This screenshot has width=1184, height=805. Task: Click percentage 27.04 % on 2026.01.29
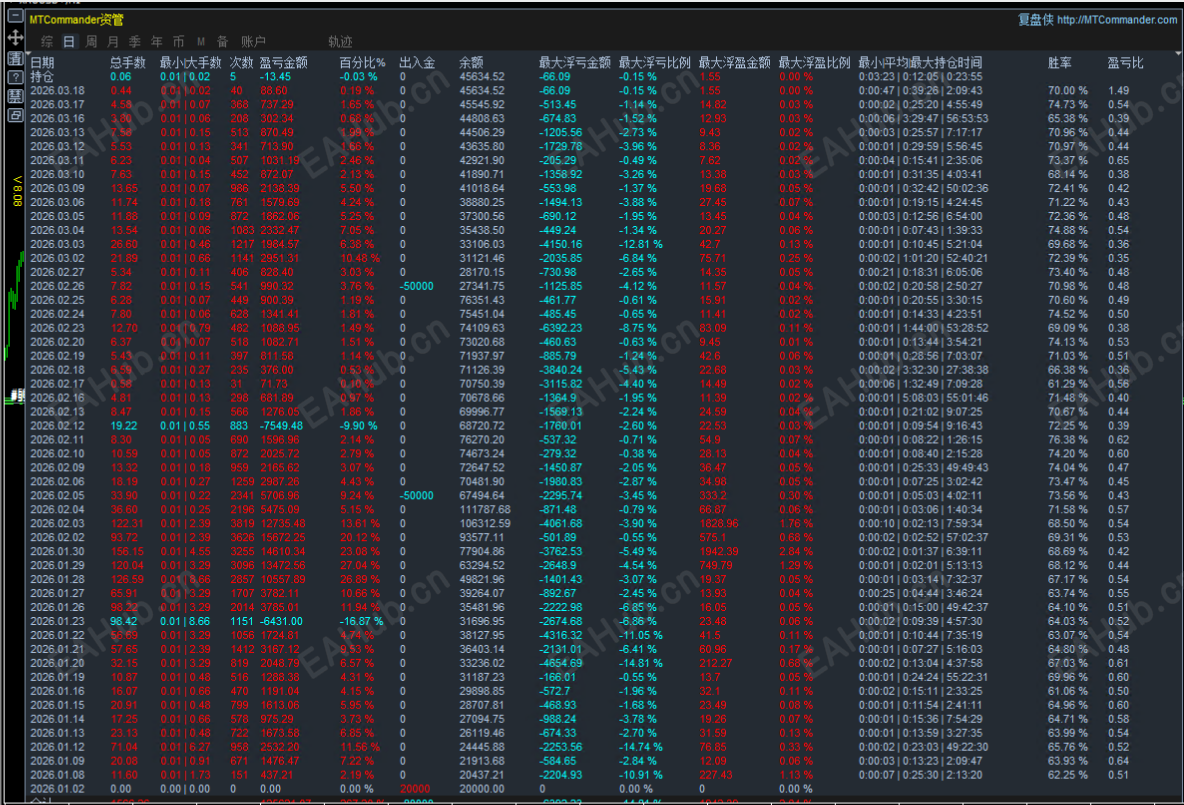tap(360, 566)
